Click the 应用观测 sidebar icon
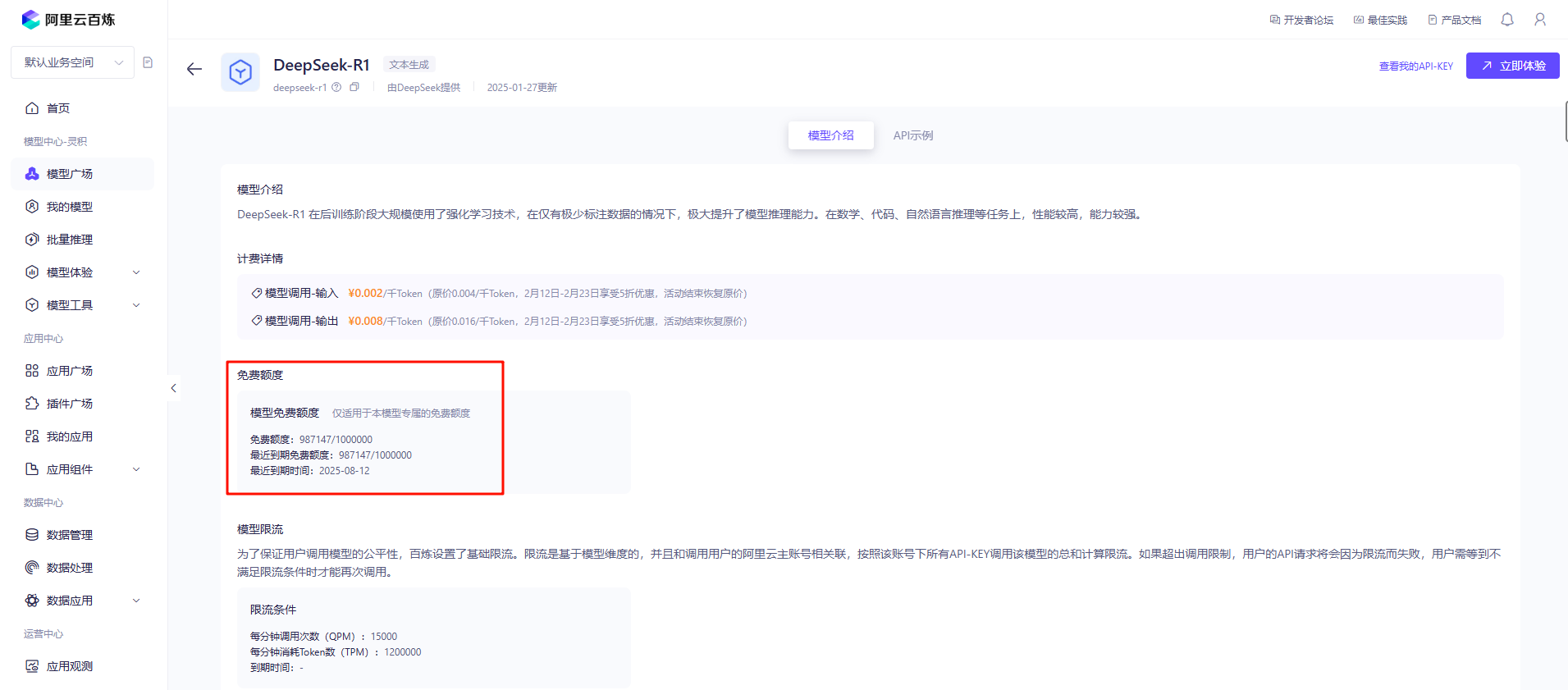 click(32, 666)
